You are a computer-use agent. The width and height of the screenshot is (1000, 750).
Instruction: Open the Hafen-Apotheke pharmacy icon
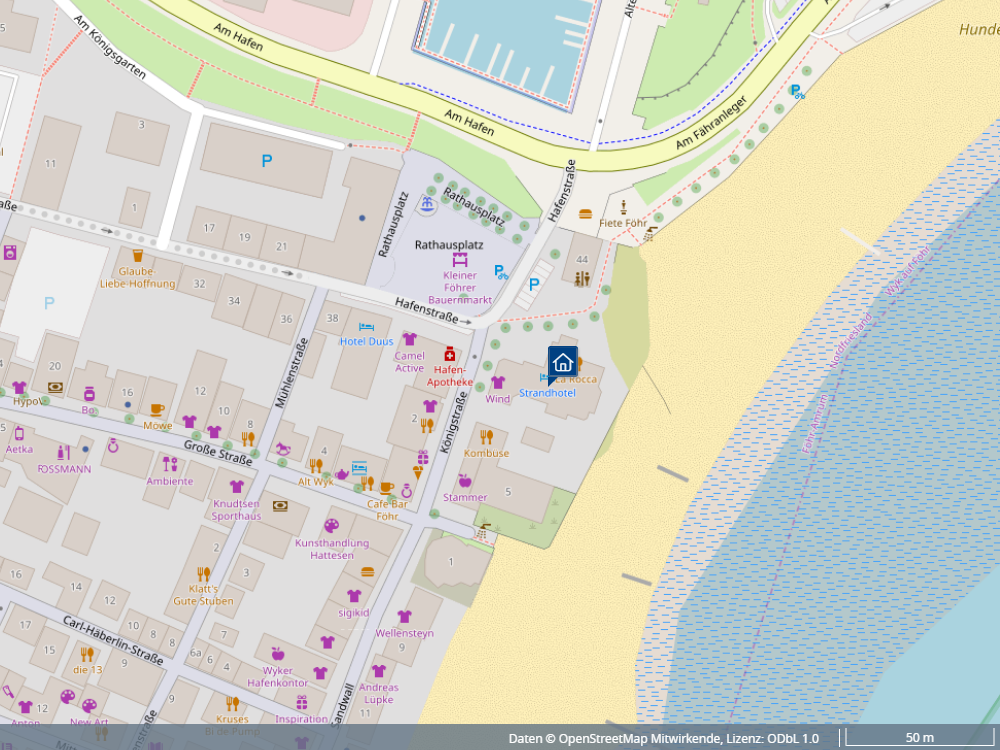coord(450,354)
